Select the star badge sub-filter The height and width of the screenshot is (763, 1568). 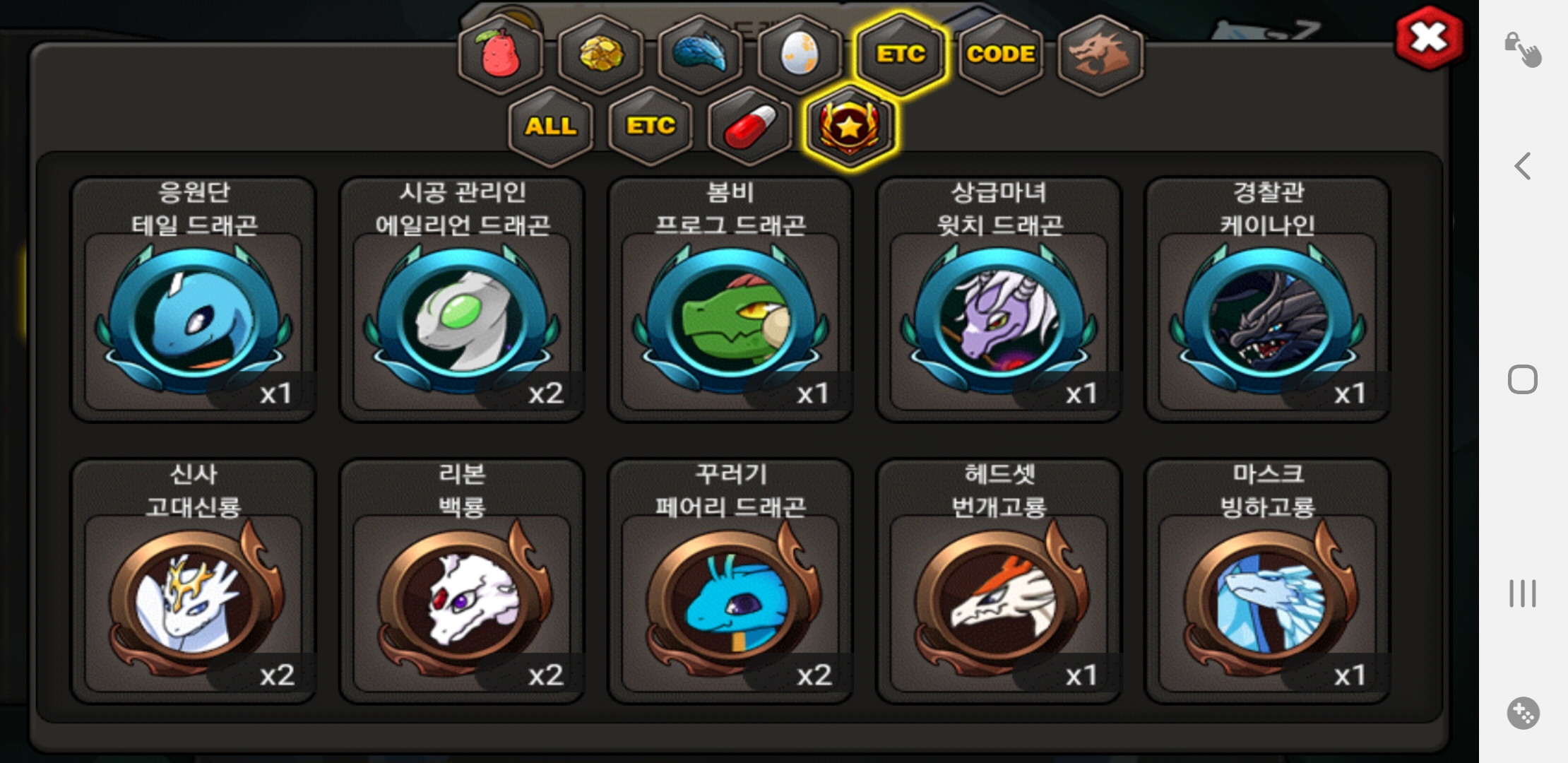(x=850, y=126)
